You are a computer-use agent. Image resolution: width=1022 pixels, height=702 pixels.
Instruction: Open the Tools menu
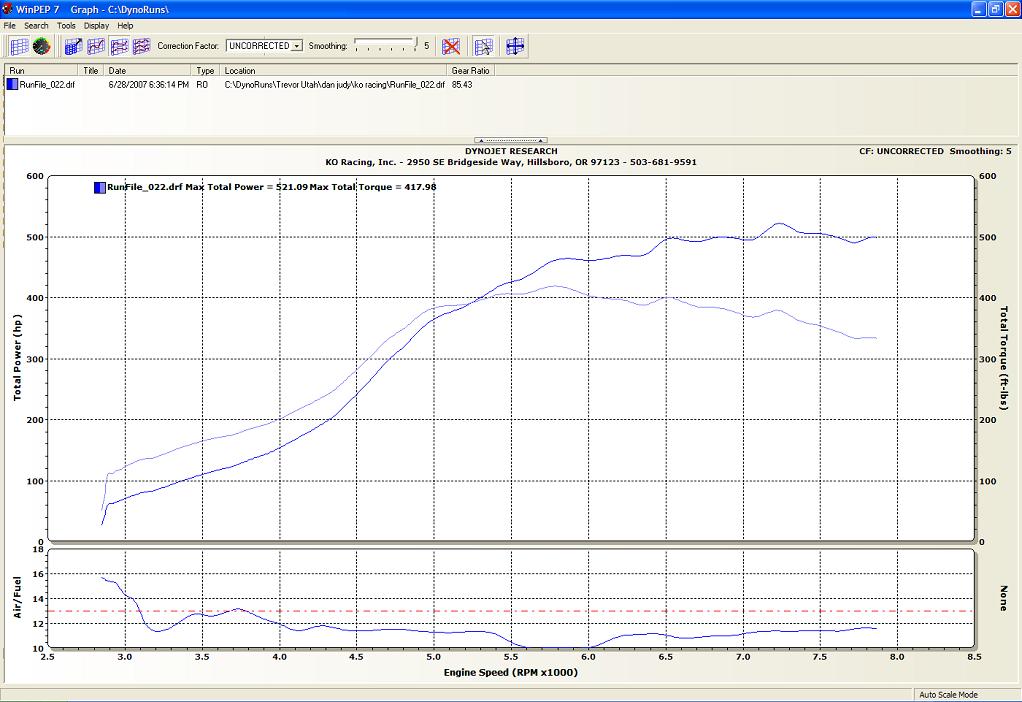coord(66,25)
